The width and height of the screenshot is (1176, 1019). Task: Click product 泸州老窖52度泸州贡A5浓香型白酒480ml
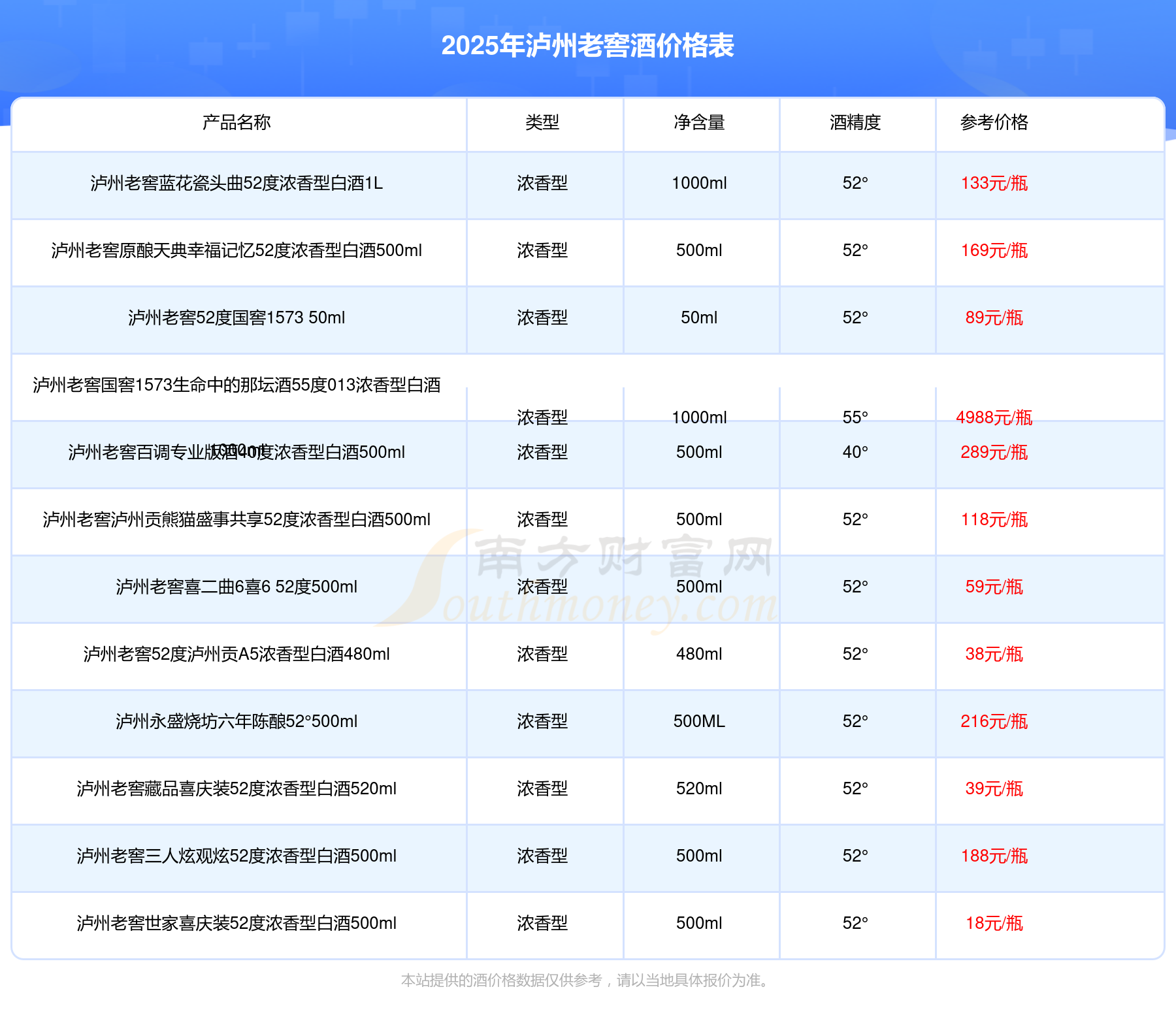(x=237, y=654)
